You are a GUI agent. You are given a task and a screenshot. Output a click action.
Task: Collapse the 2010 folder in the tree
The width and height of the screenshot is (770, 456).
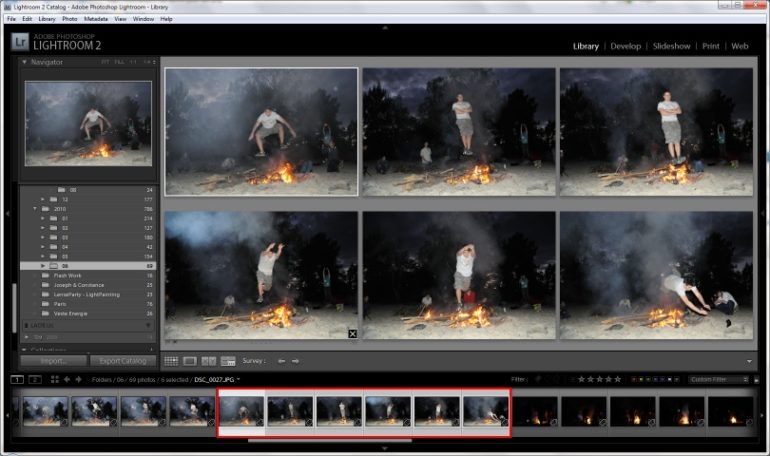[35, 208]
